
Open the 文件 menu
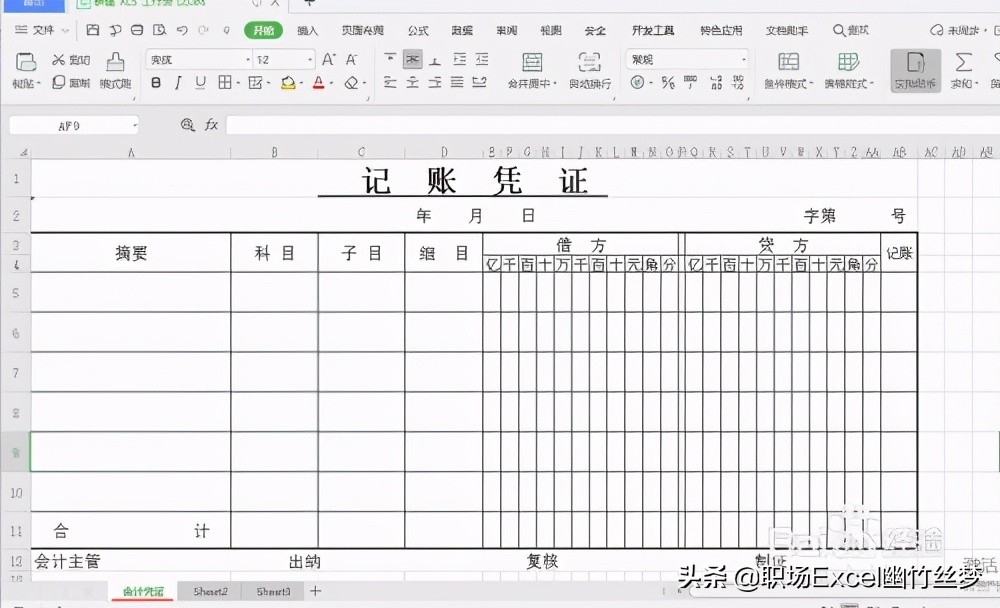point(41,30)
